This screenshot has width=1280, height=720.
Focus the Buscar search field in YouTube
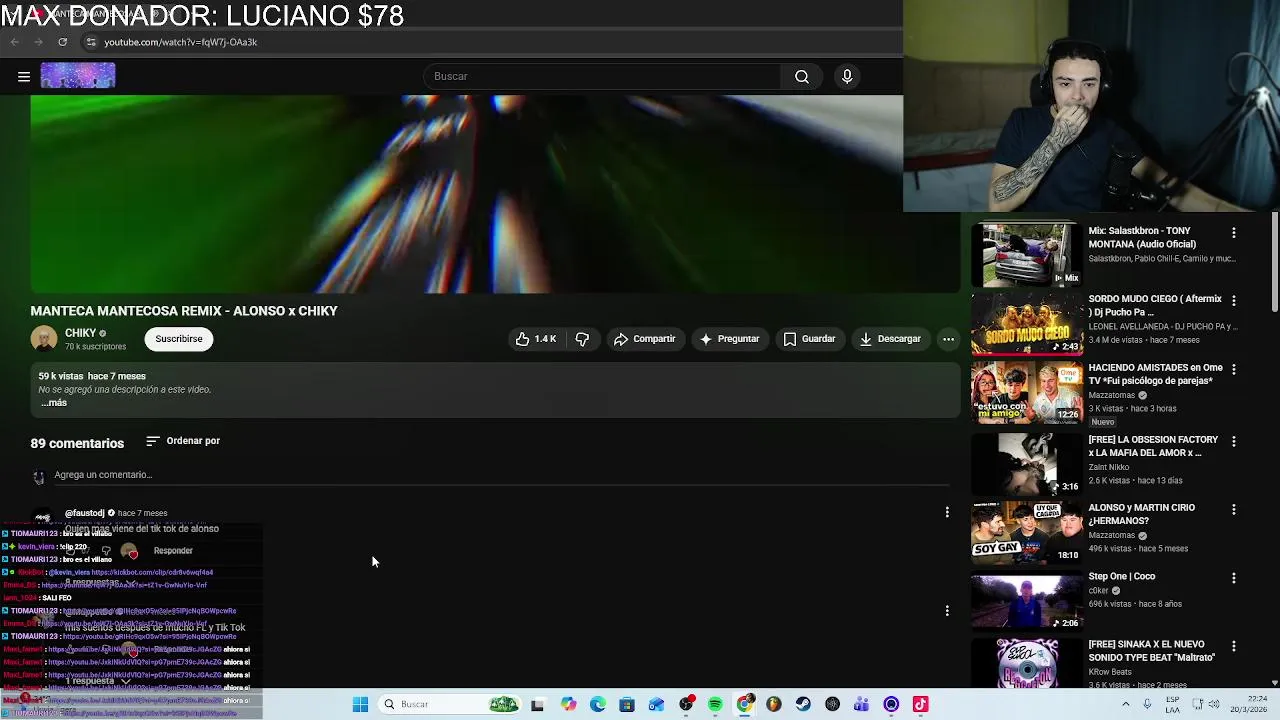(x=603, y=76)
